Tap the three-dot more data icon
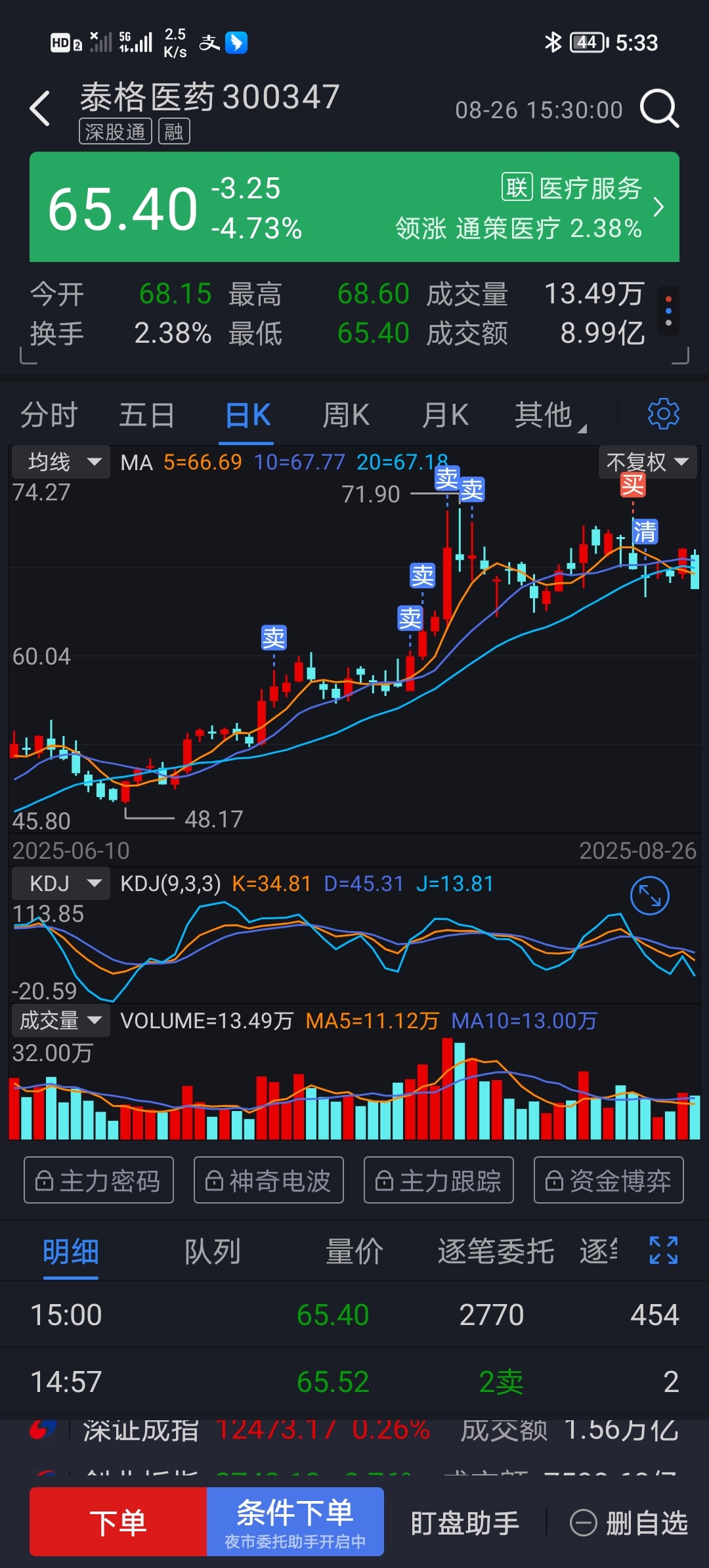The width and height of the screenshot is (709, 1568). click(668, 311)
